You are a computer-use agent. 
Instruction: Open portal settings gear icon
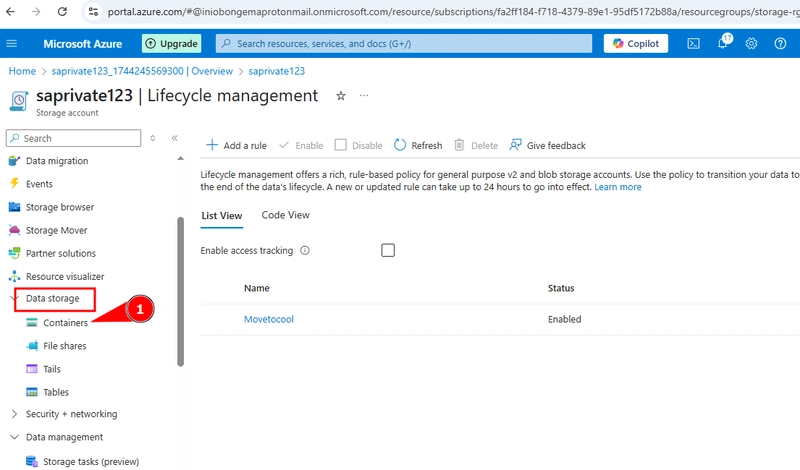751,43
